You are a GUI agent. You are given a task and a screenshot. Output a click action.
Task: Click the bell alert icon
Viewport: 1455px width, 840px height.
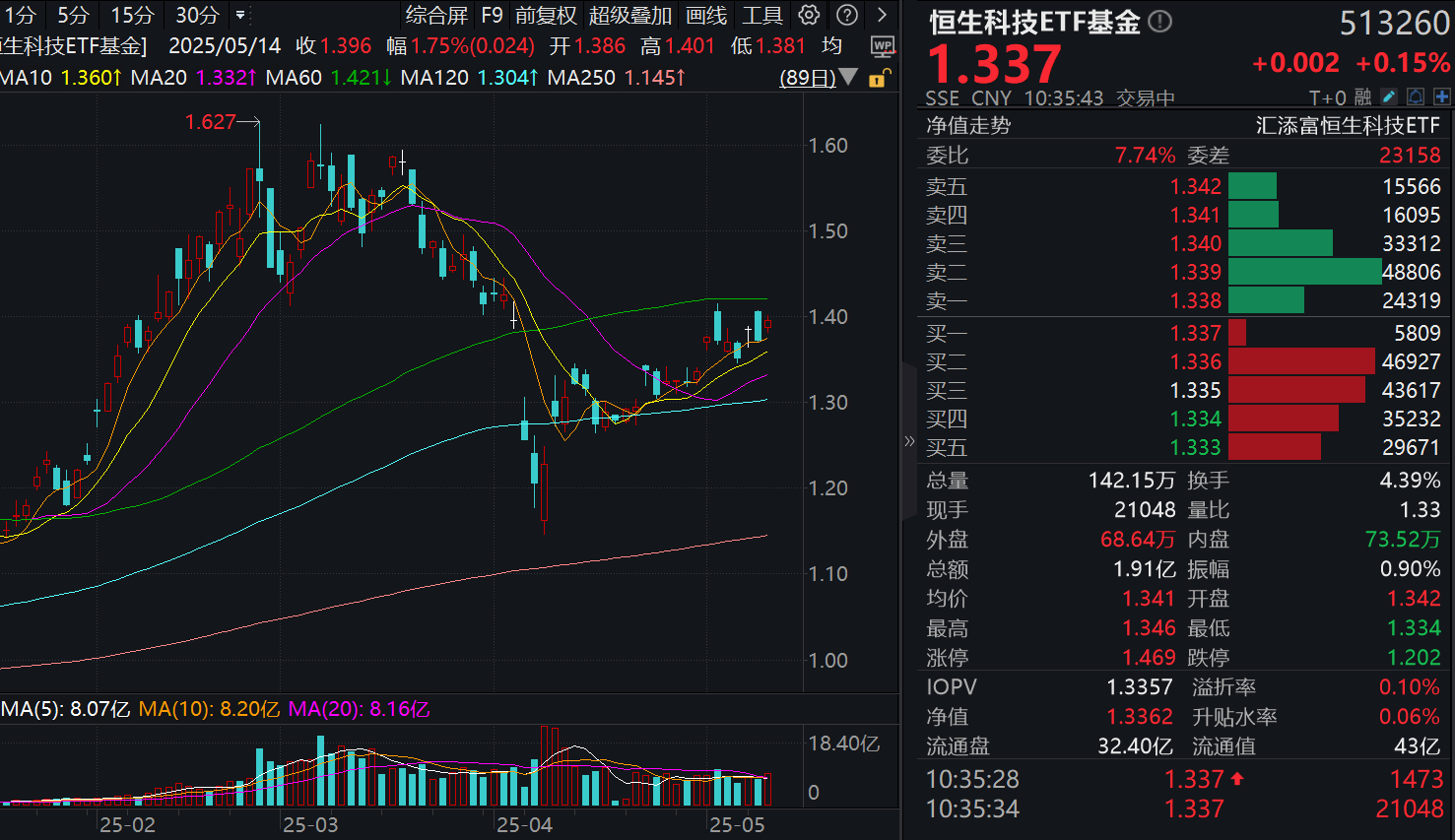(x=1414, y=97)
